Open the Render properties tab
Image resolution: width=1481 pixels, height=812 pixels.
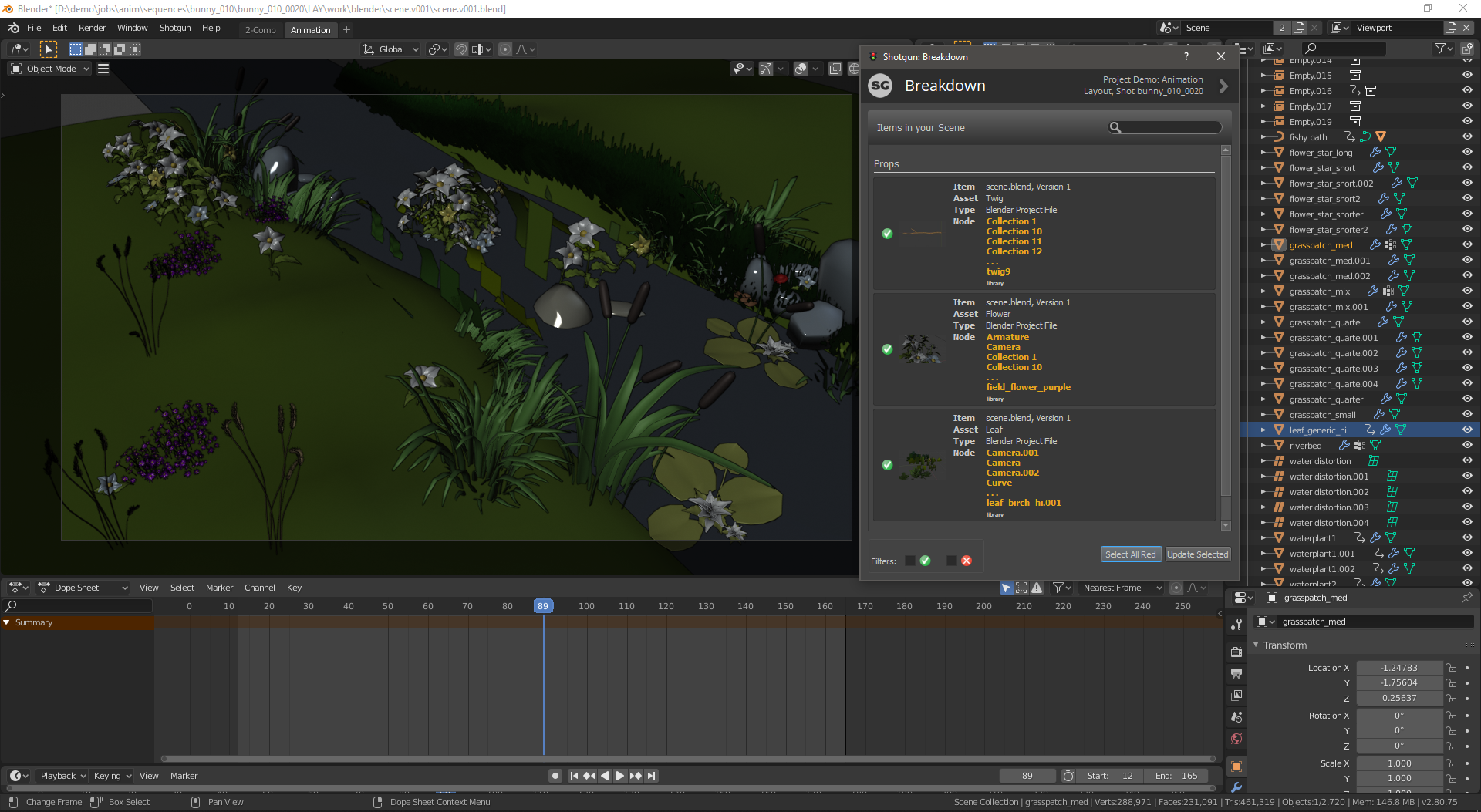click(1236, 652)
